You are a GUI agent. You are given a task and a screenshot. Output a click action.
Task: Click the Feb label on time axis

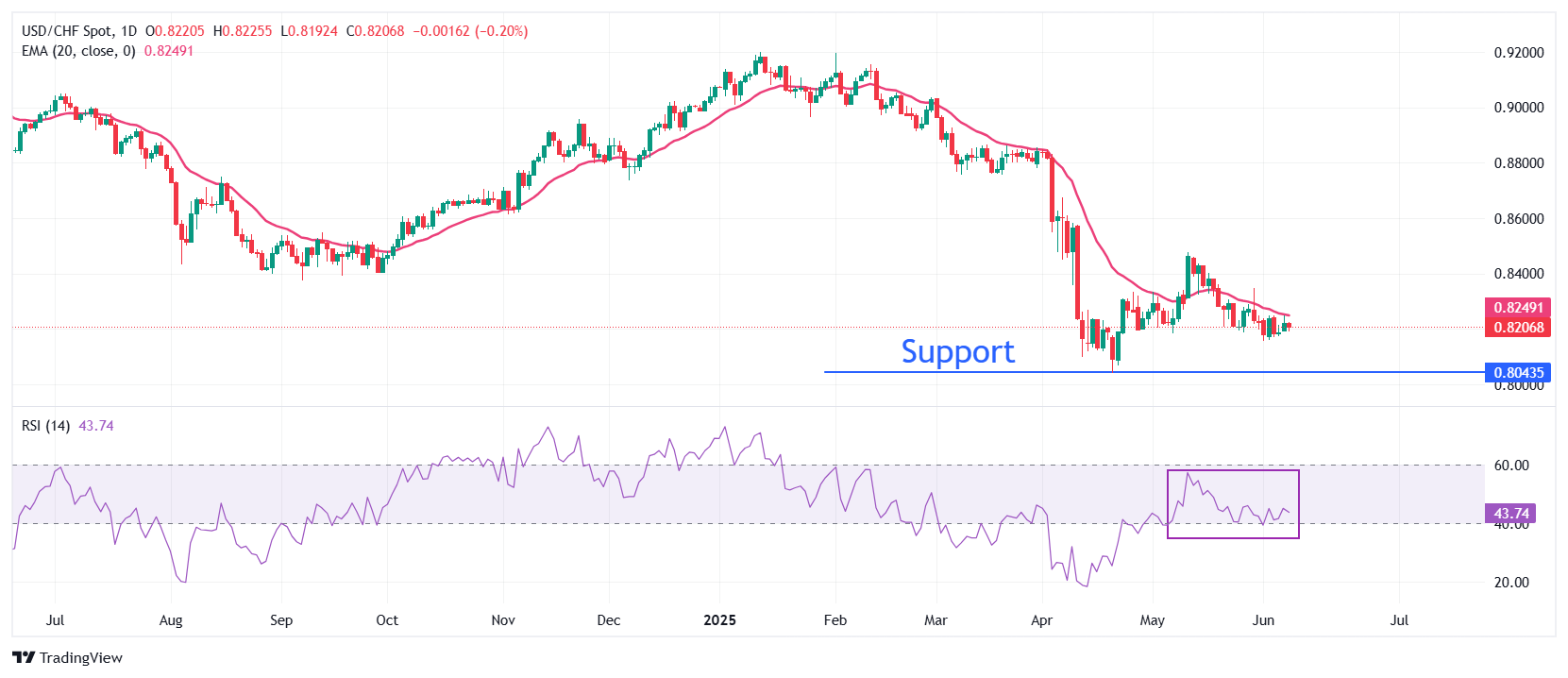tap(835, 620)
